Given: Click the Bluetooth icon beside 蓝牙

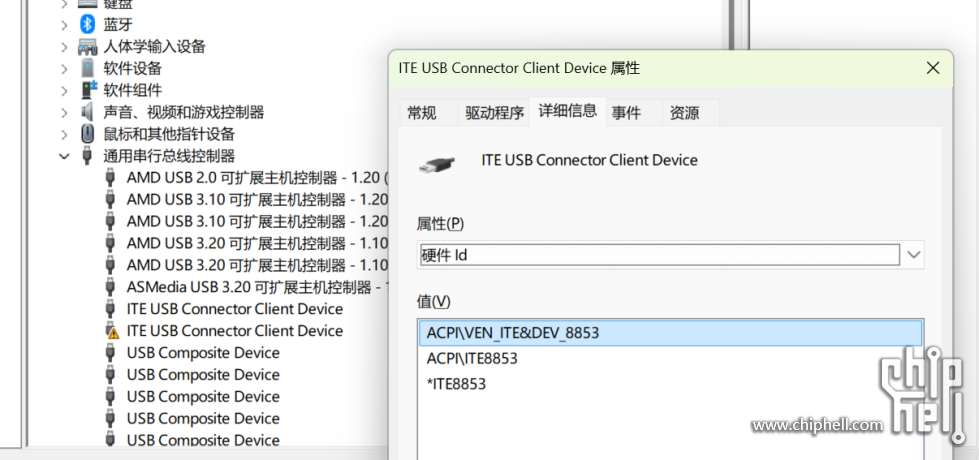Looking at the screenshot, I should (87, 24).
